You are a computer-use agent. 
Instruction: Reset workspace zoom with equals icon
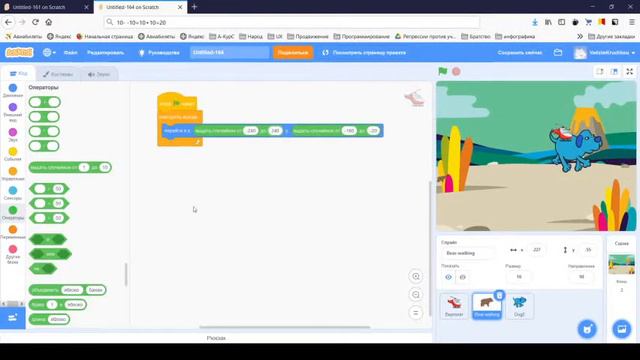click(x=416, y=313)
